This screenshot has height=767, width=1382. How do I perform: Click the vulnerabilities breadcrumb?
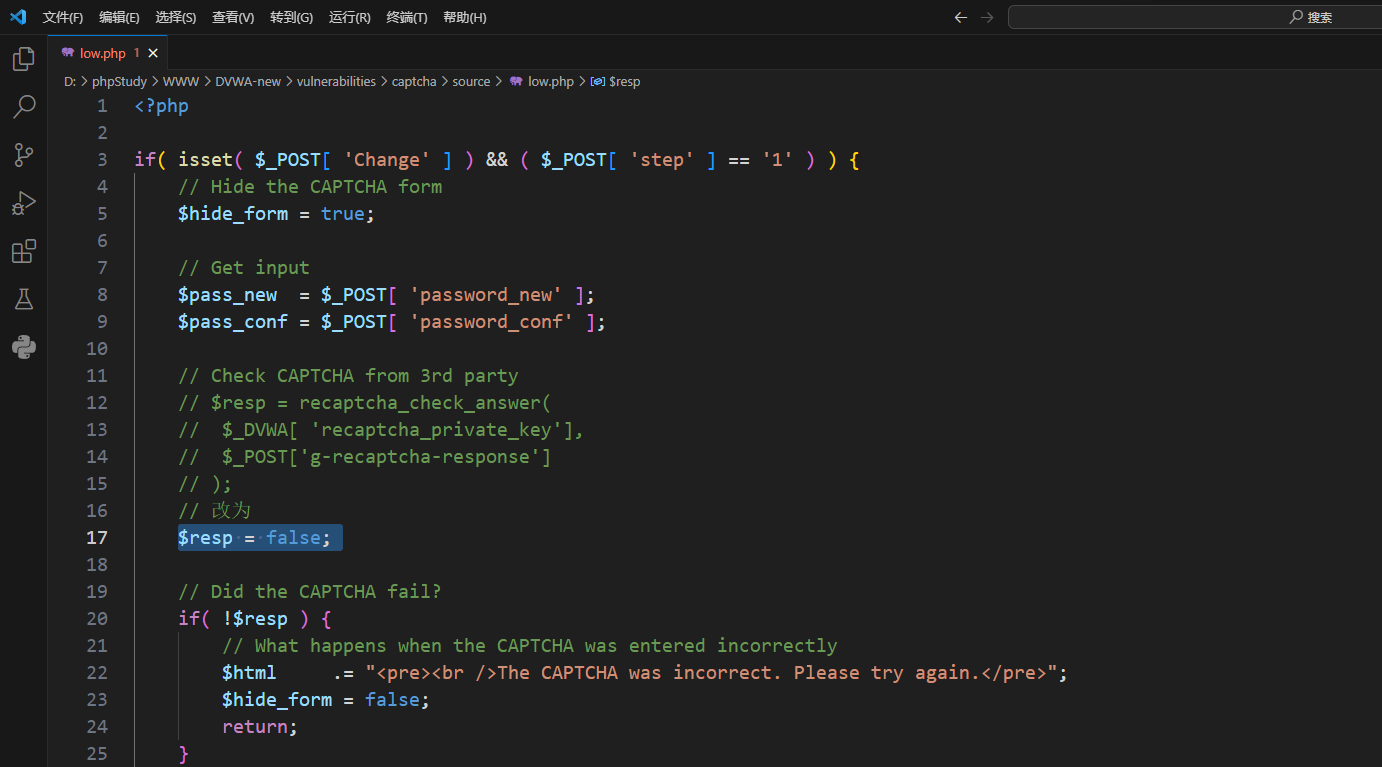coord(336,82)
